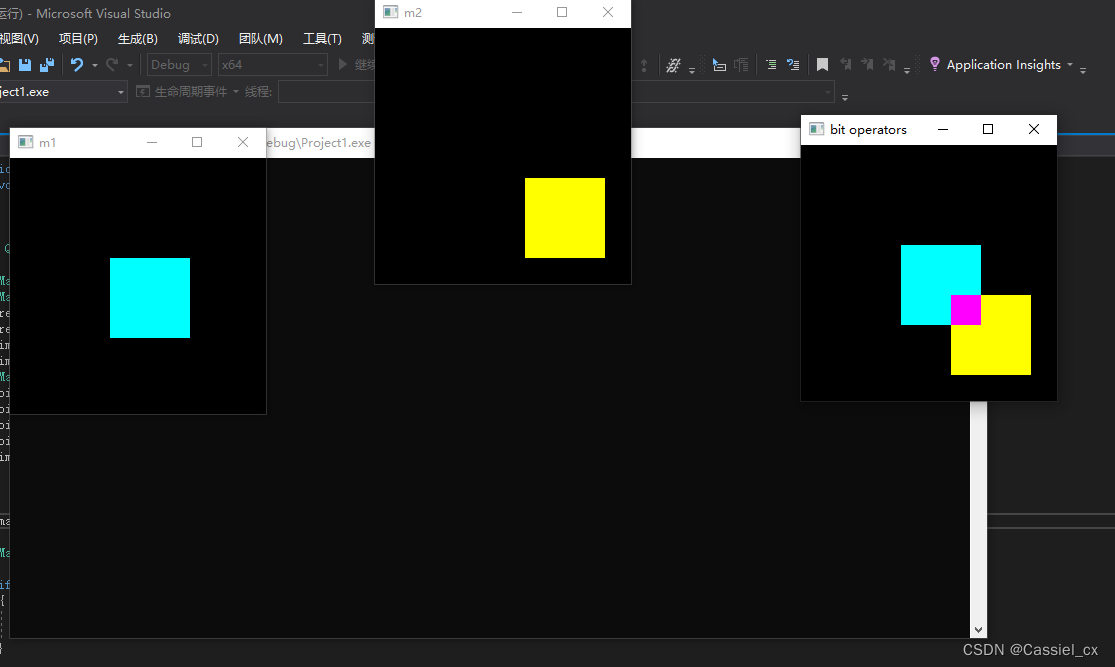The width and height of the screenshot is (1115, 667).
Task: Minimize the m2 window
Action: tap(517, 12)
